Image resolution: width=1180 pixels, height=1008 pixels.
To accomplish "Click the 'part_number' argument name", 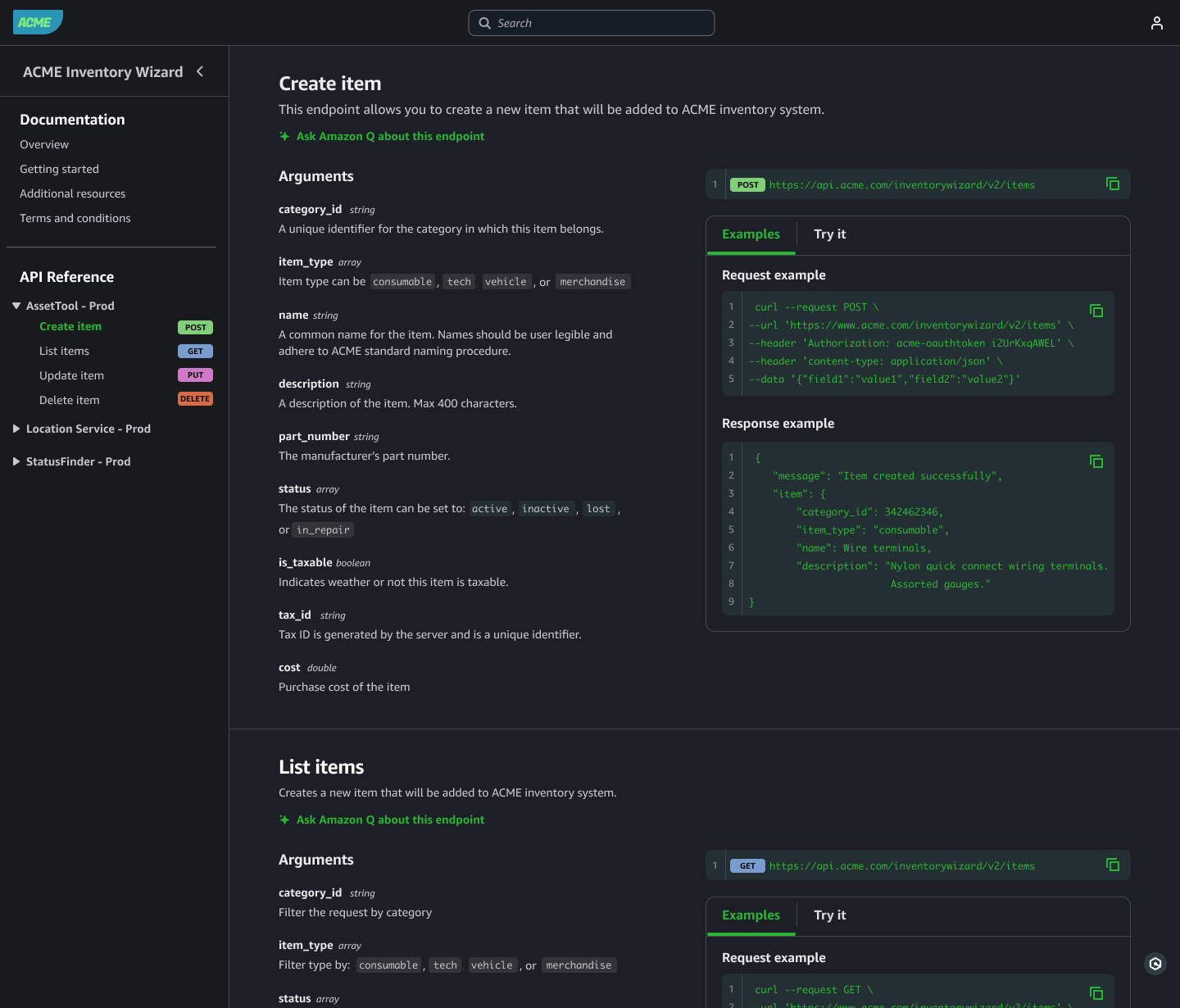I will tap(314, 436).
